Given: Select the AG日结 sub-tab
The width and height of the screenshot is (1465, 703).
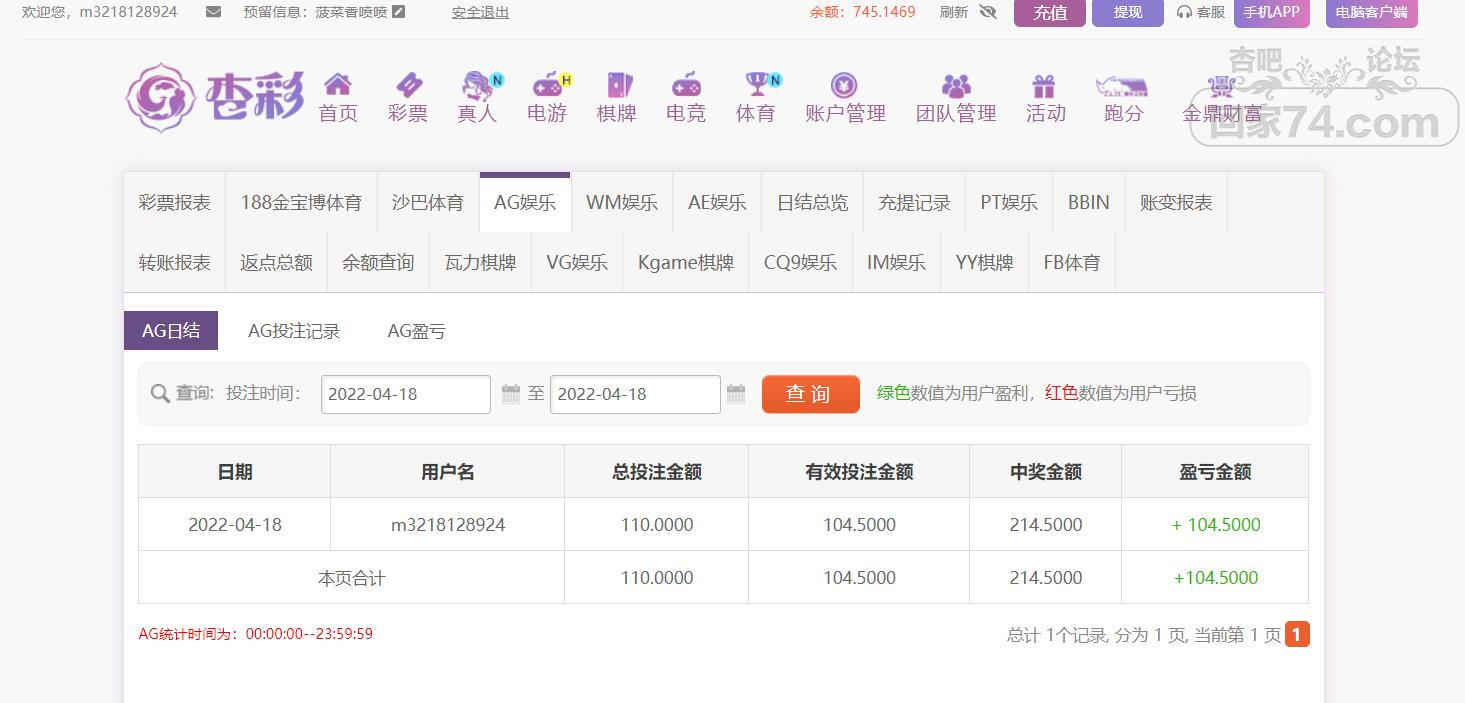Looking at the screenshot, I should (171, 331).
